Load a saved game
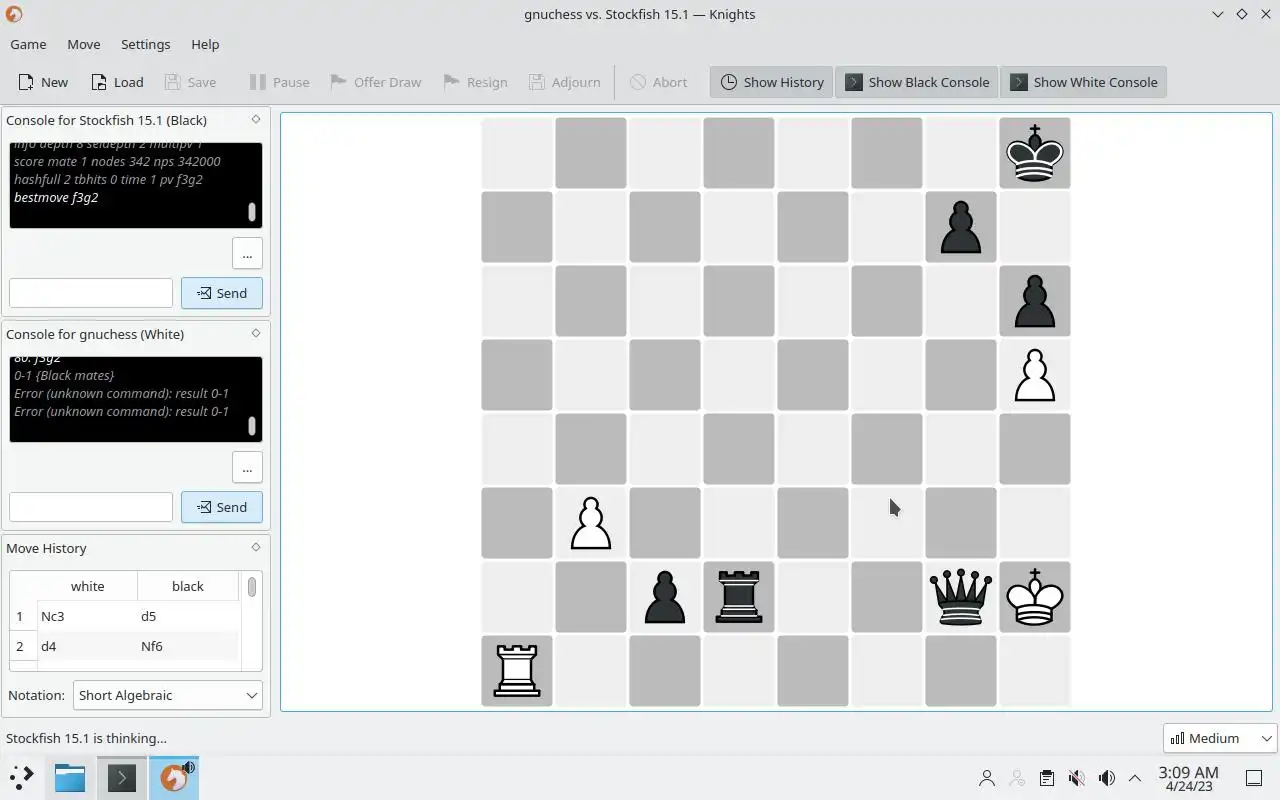This screenshot has width=1280, height=800. point(117,82)
